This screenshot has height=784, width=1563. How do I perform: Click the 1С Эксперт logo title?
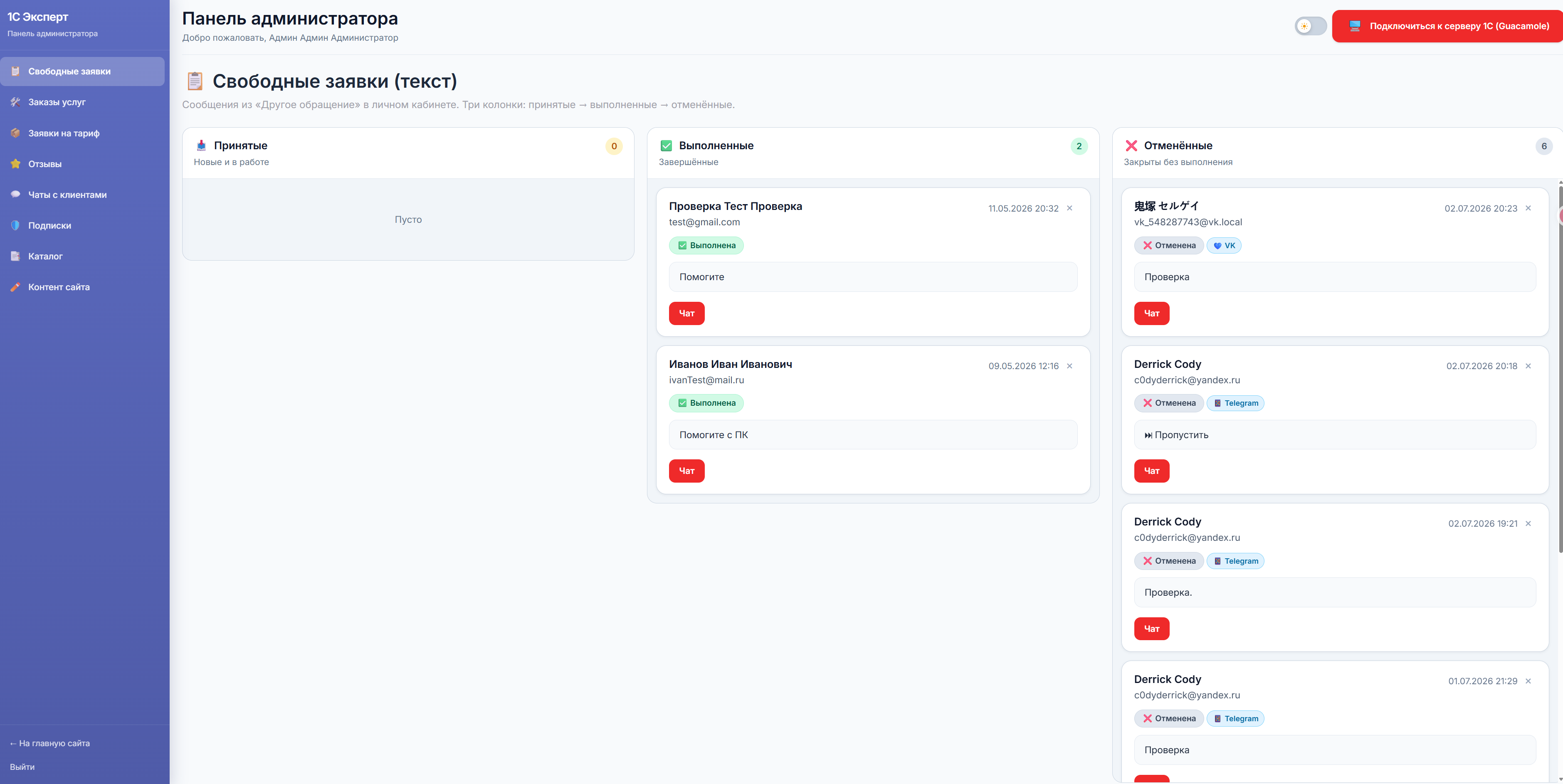point(37,17)
